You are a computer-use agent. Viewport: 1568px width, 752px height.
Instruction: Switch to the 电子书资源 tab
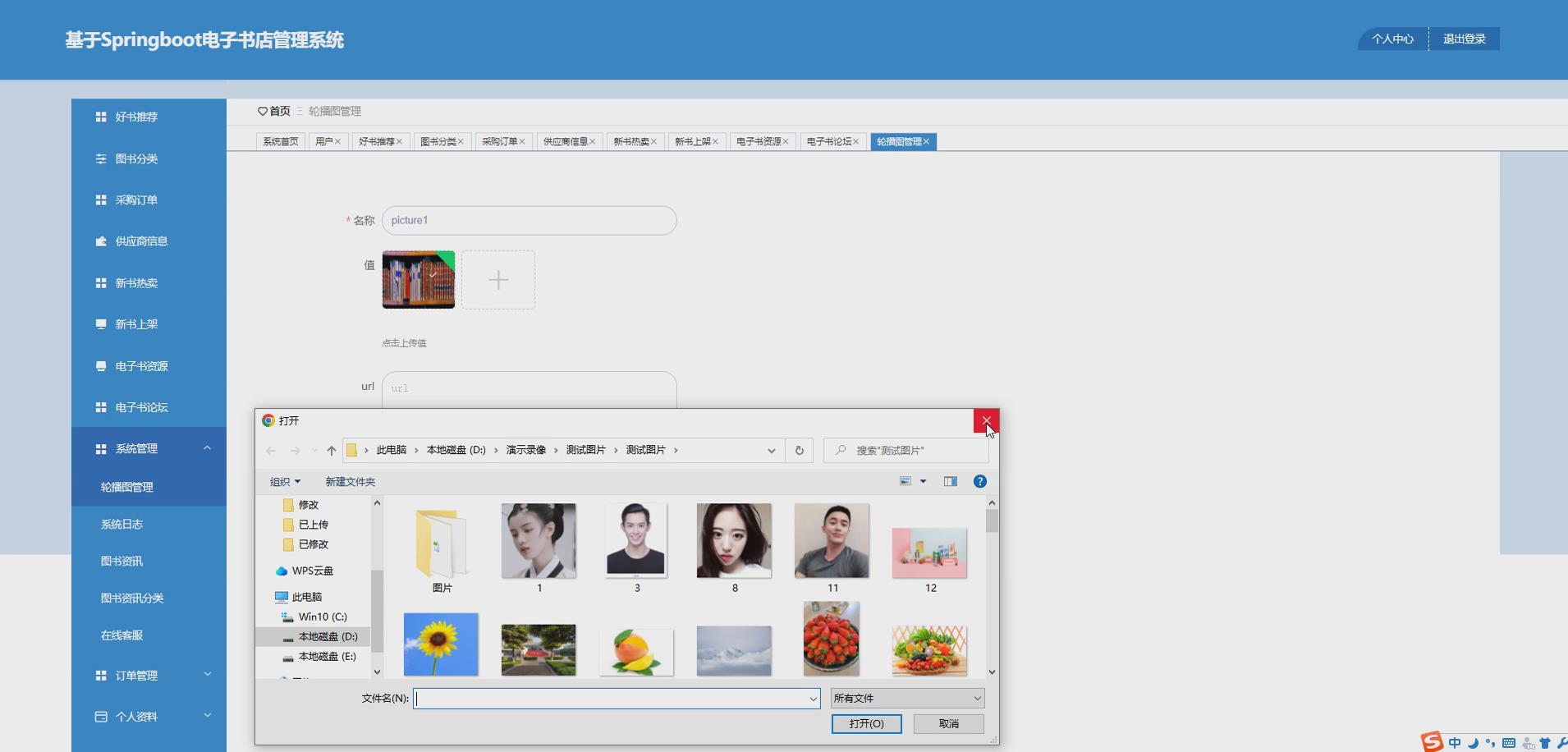point(759,142)
